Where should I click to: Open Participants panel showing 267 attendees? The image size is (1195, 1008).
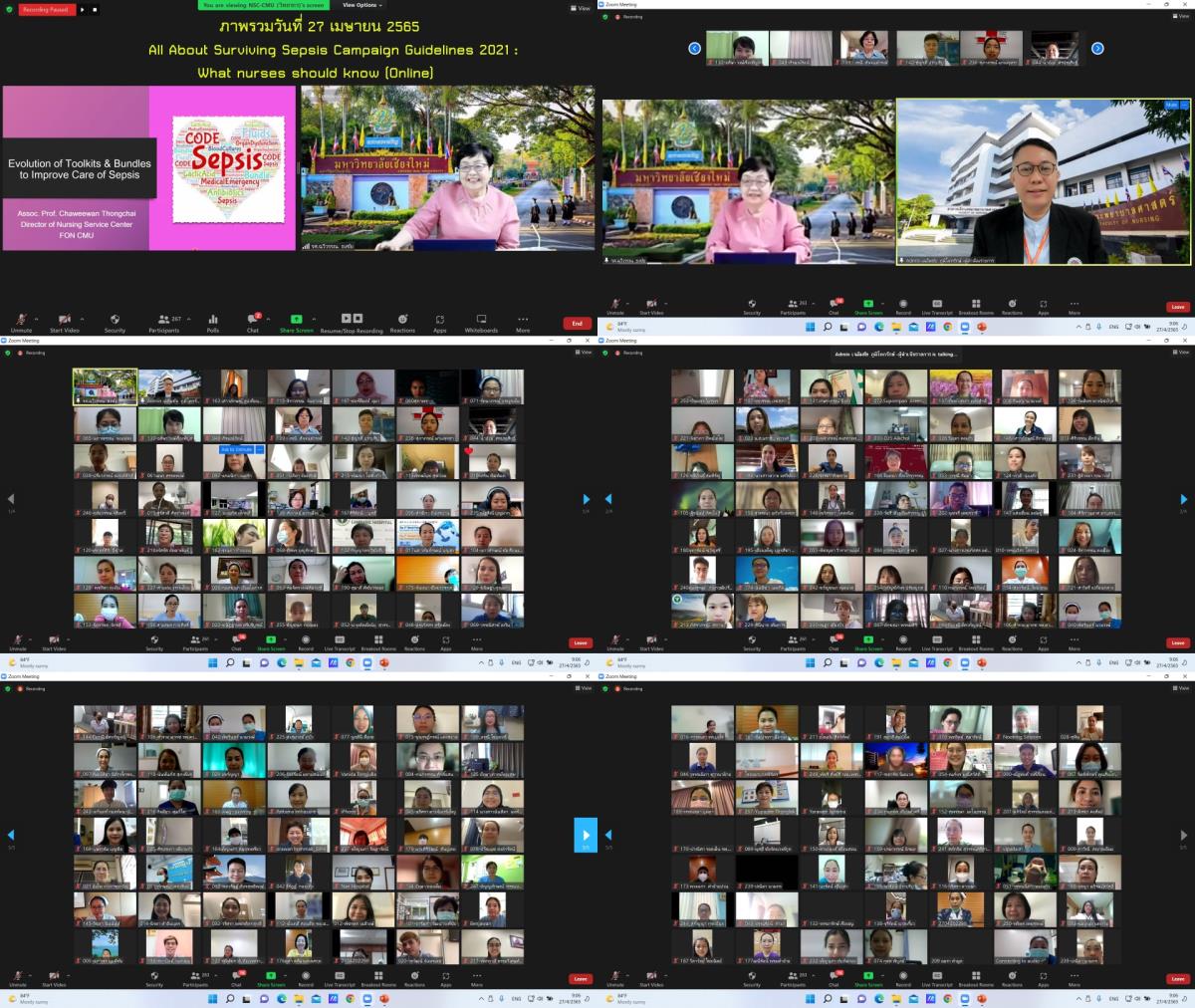[163, 322]
